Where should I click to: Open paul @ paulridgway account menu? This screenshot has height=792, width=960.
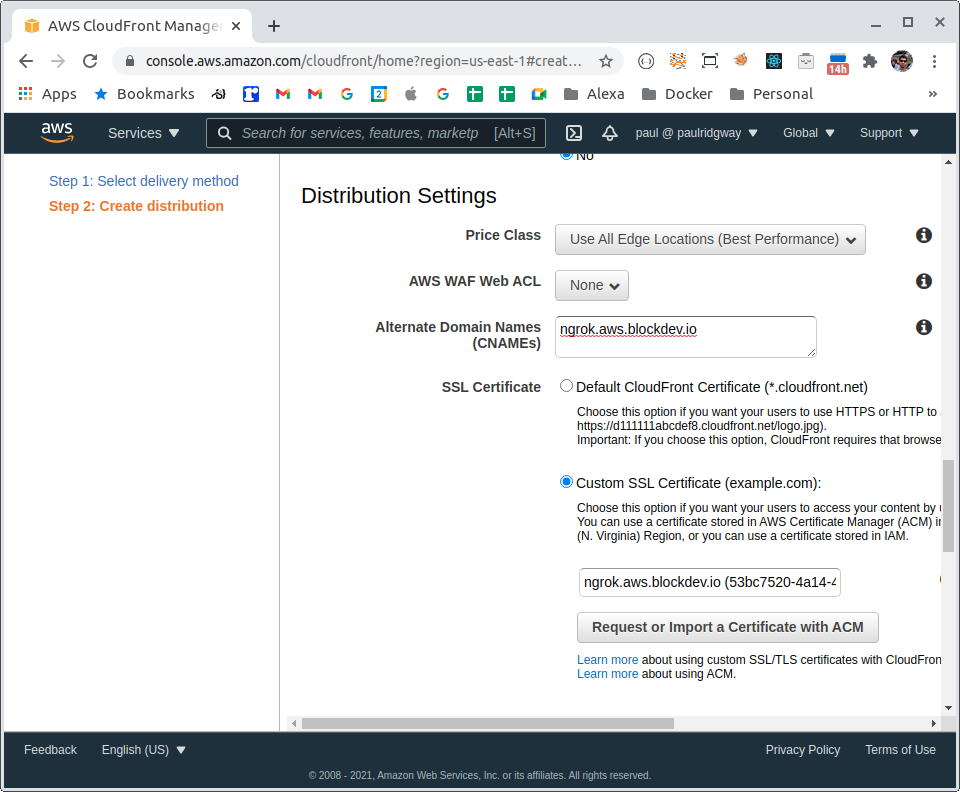point(696,133)
